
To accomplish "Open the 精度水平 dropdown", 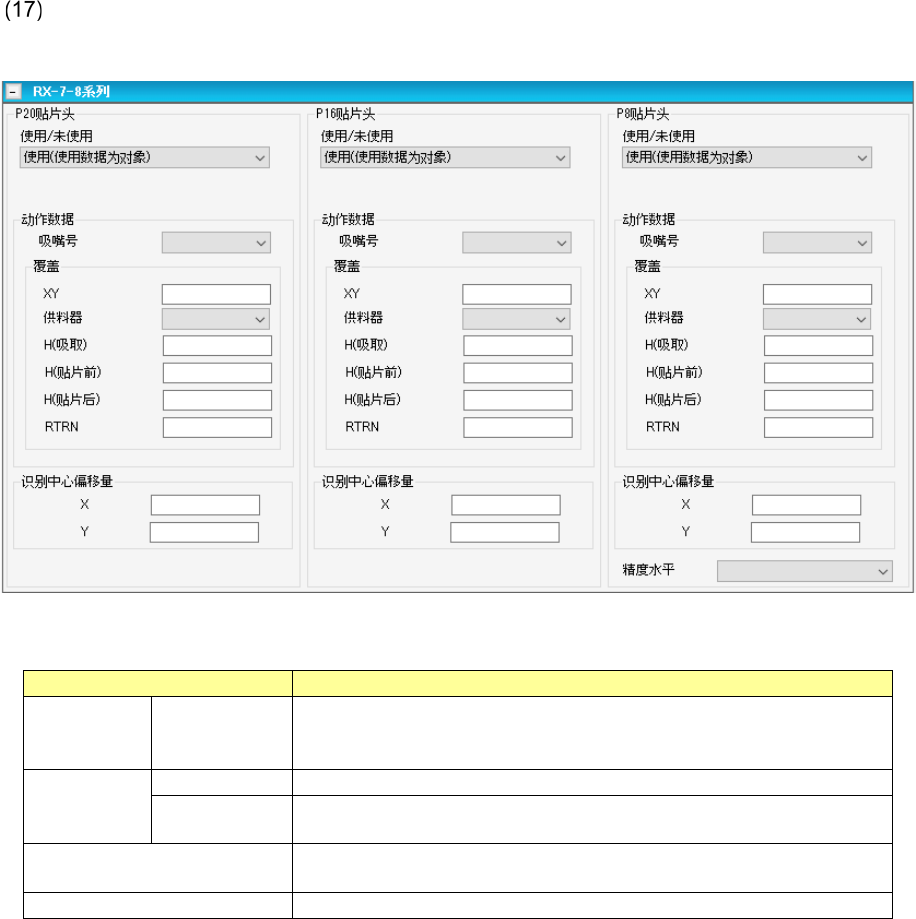I will [805, 571].
